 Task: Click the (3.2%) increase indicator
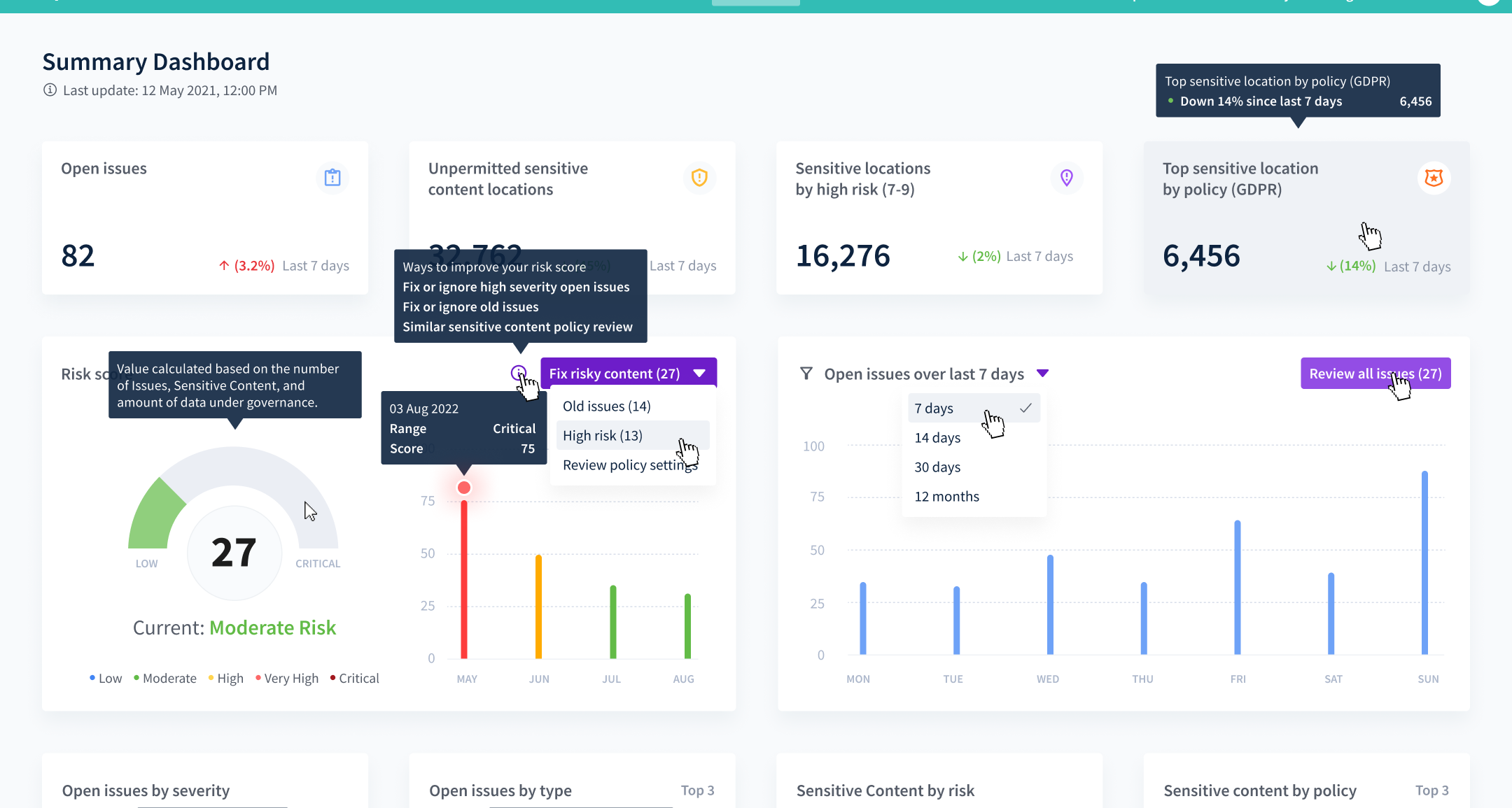(246, 266)
